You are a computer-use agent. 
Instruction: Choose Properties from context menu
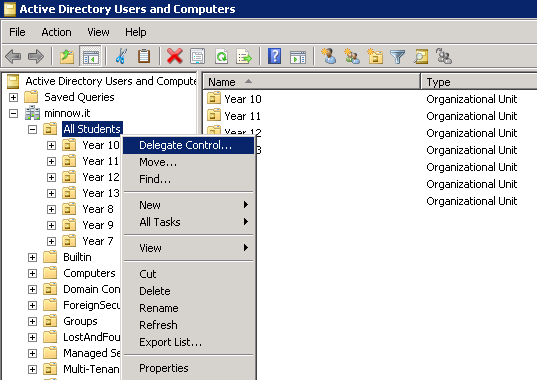pos(188,368)
